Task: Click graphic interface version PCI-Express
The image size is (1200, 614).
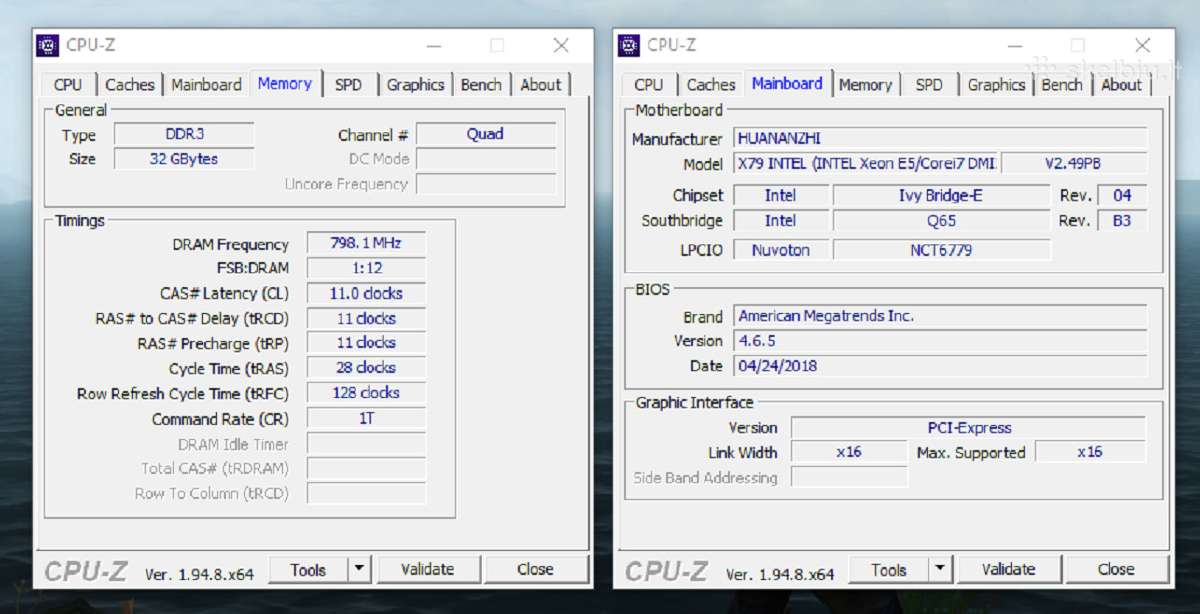Action: pos(969,428)
